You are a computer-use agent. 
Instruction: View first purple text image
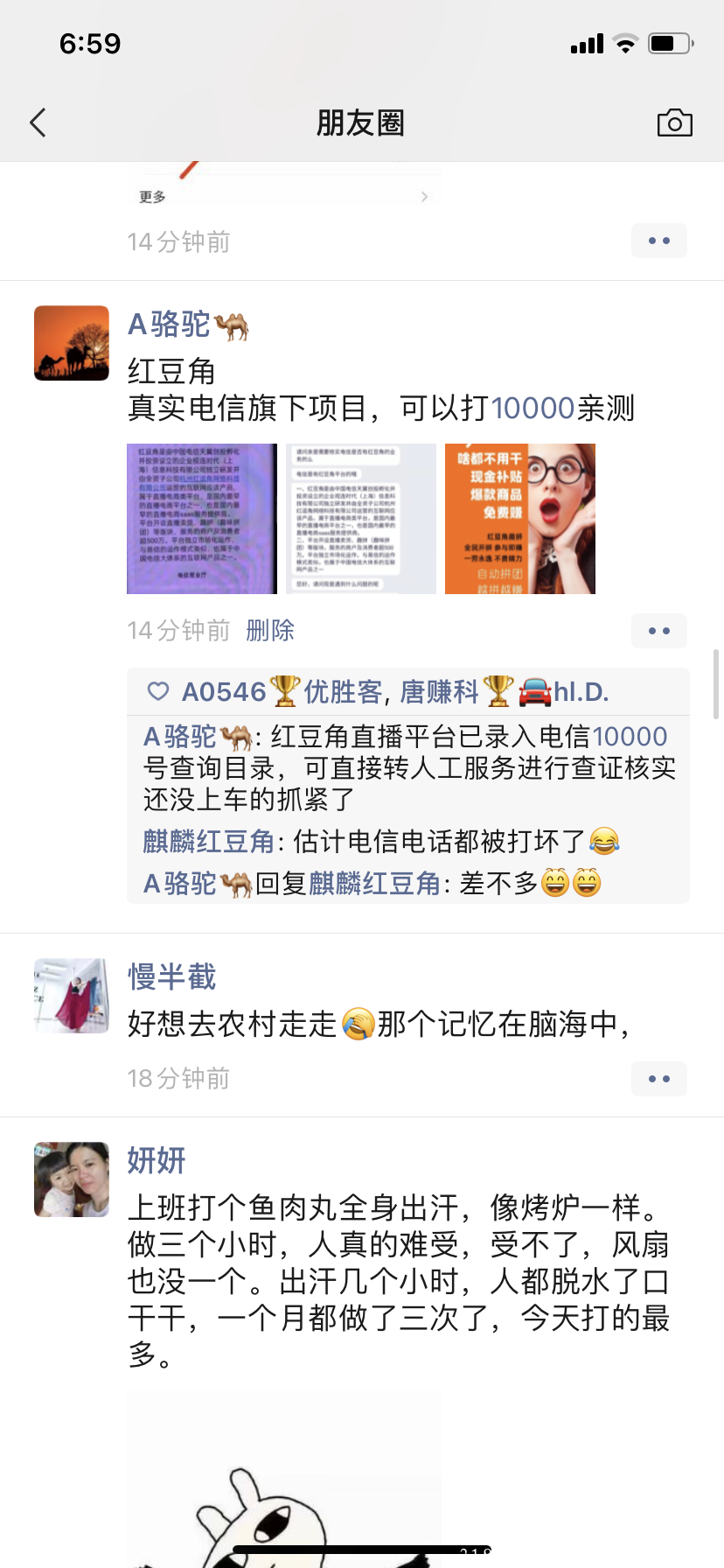[x=202, y=519]
